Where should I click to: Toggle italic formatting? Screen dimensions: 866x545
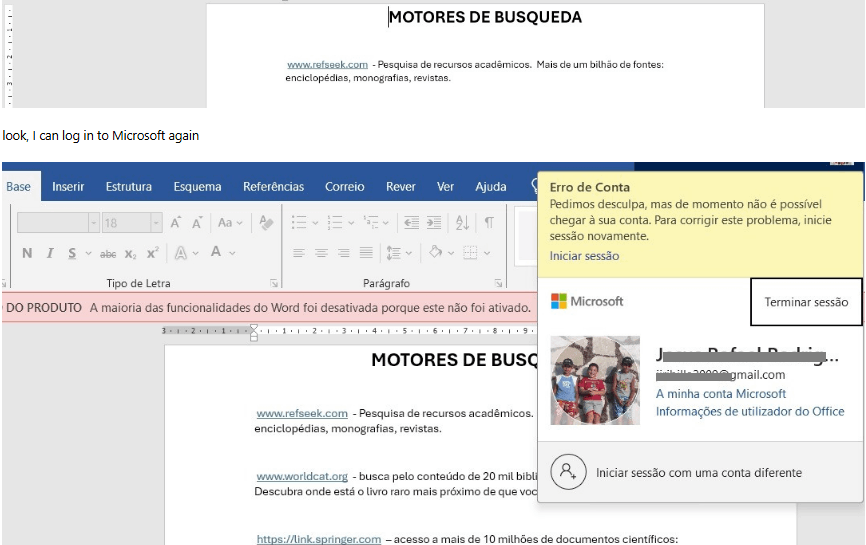(x=50, y=253)
